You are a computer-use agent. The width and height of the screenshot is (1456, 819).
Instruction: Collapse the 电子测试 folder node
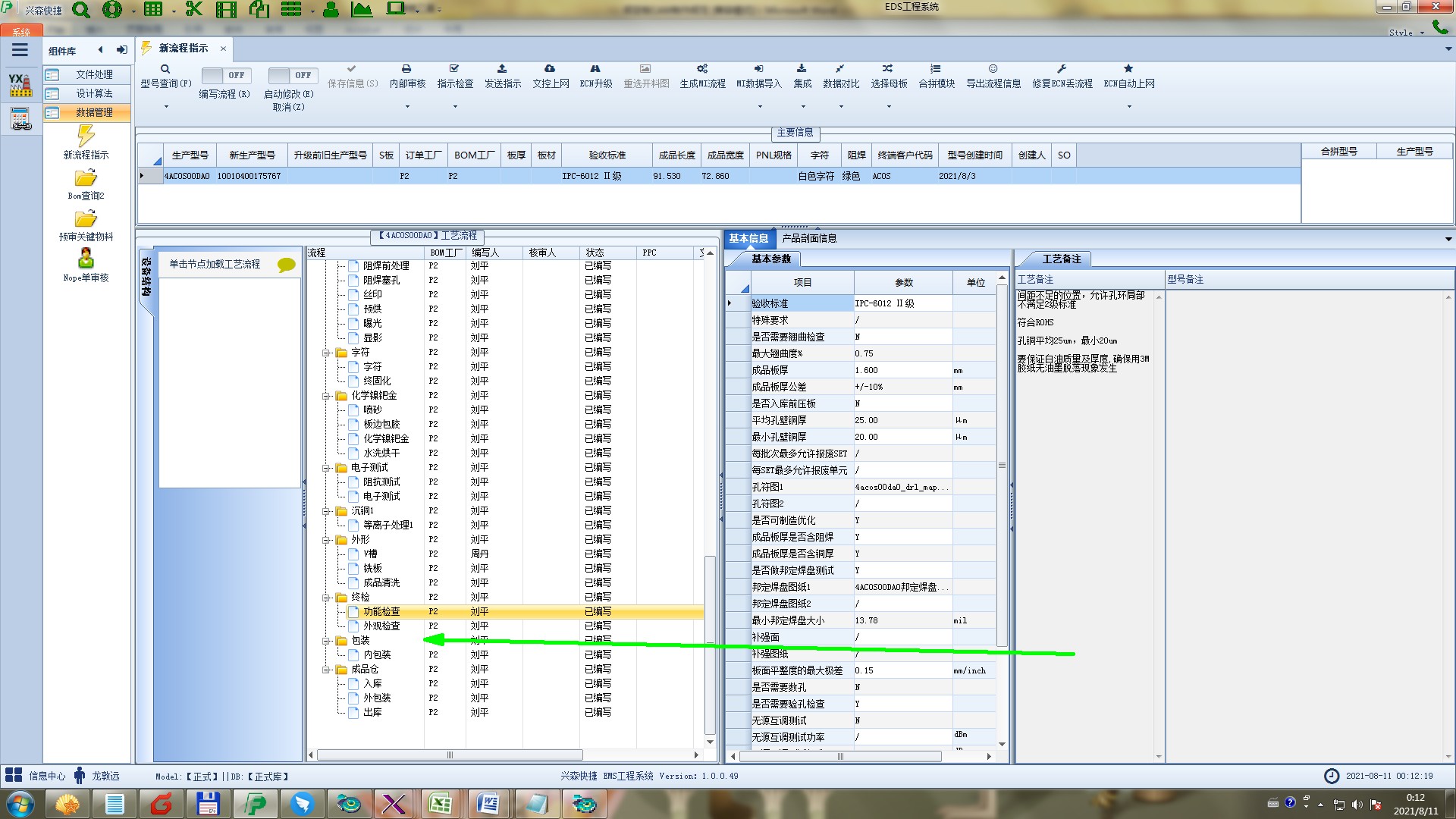click(x=326, y=468)
